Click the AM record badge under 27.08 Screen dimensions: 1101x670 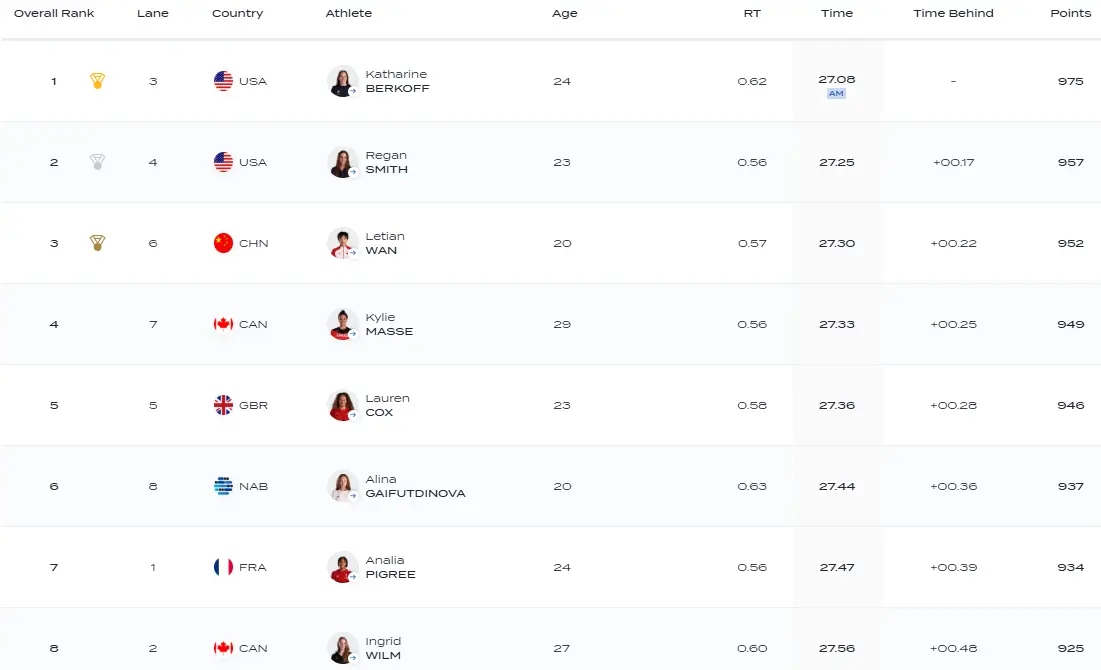coord(836,94)
